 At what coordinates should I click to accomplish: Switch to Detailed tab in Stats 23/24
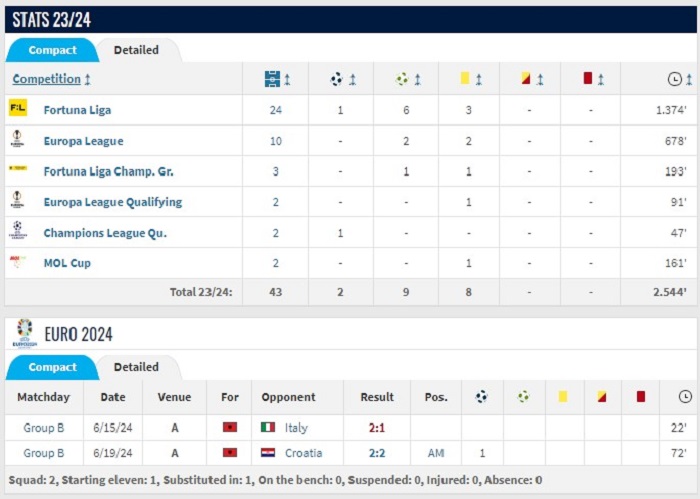pos(136,50)
